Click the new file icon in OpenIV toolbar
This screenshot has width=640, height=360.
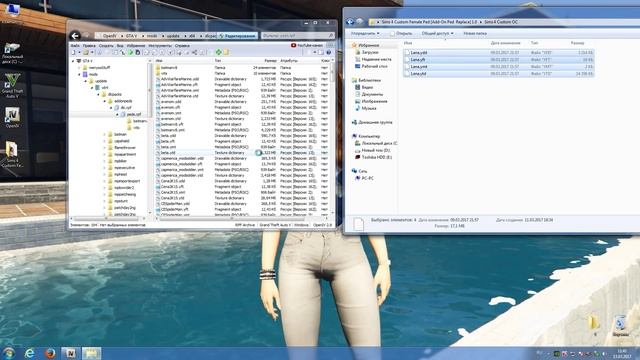pyautogui.click(x=73, y=52)
